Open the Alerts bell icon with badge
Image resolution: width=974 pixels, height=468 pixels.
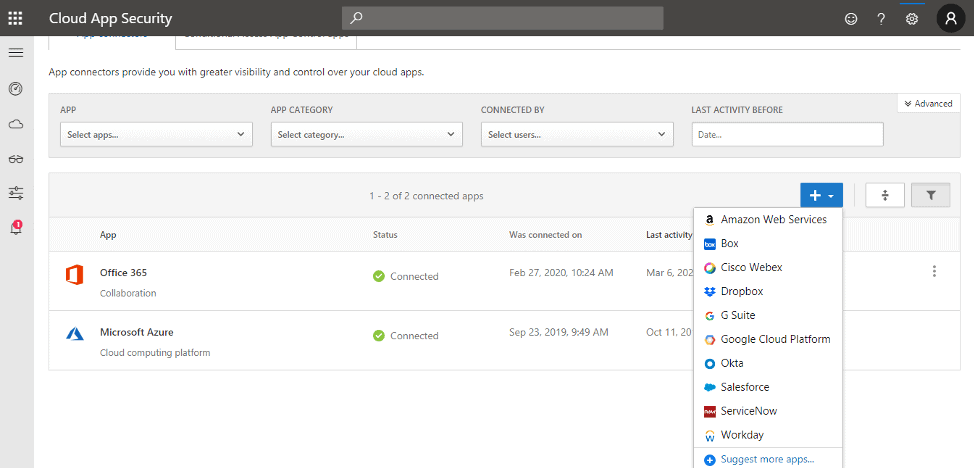[16, 228]
